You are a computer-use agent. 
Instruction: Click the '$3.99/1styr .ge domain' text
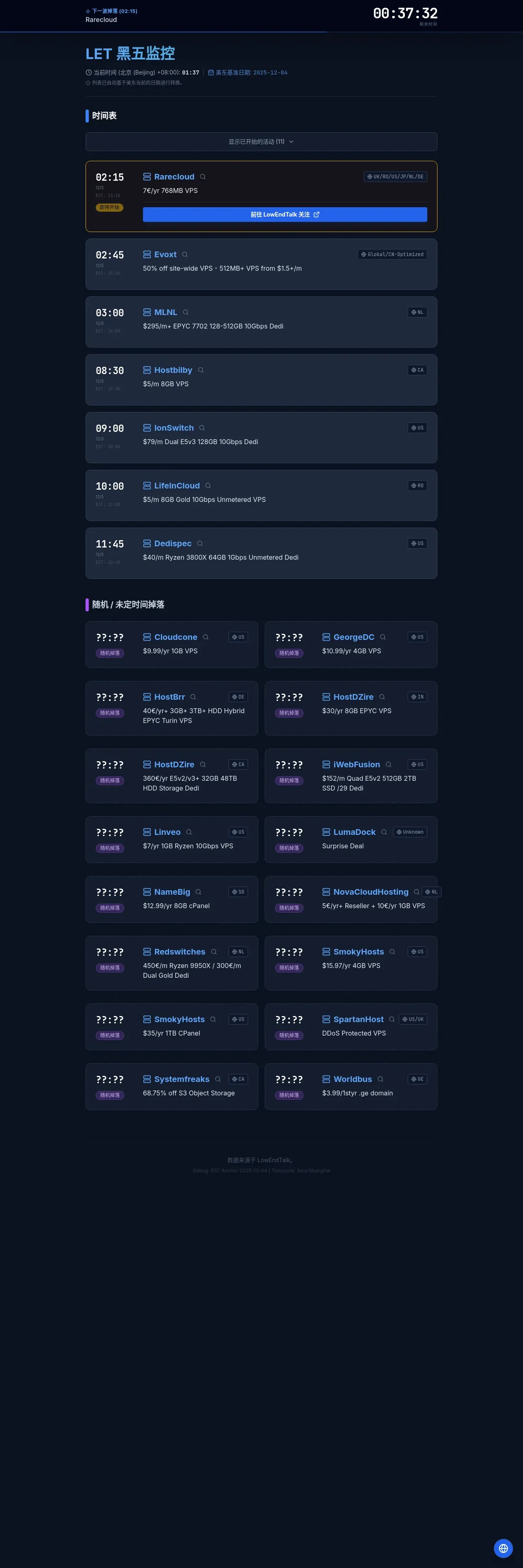pos(357,1093)
